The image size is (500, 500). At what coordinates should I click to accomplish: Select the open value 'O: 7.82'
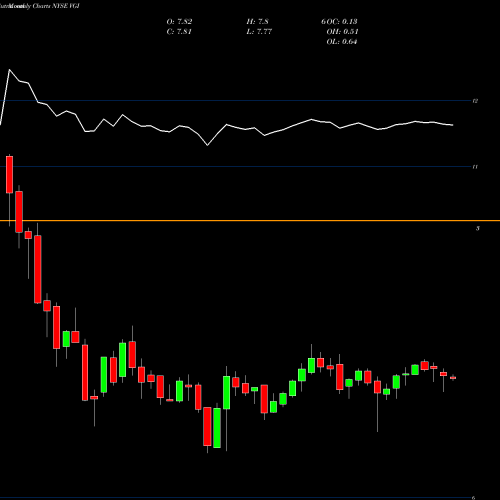(x=179, y=22)
